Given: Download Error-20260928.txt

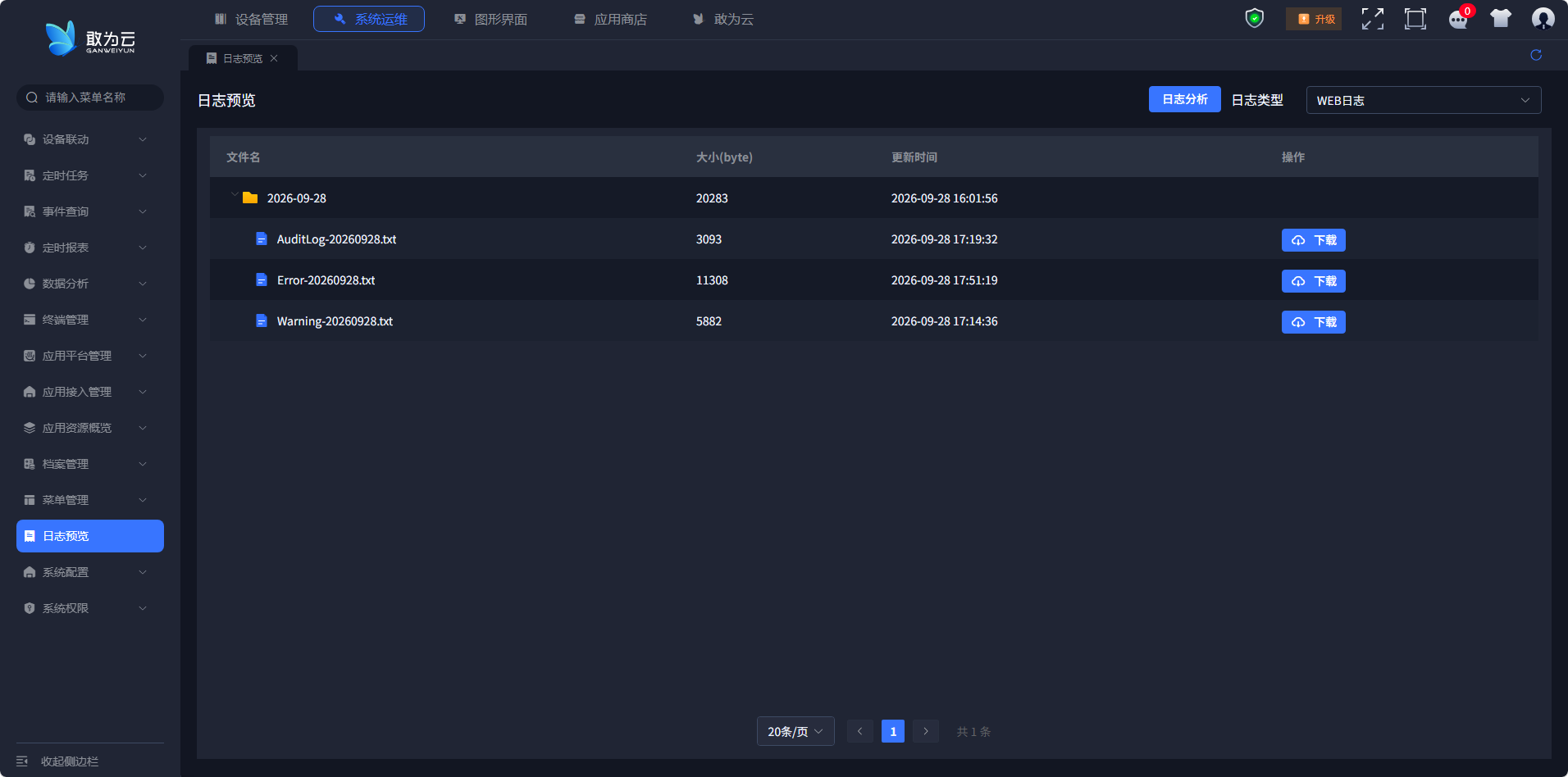Looking at the screenshot, I should click(x=1314, y=281).
